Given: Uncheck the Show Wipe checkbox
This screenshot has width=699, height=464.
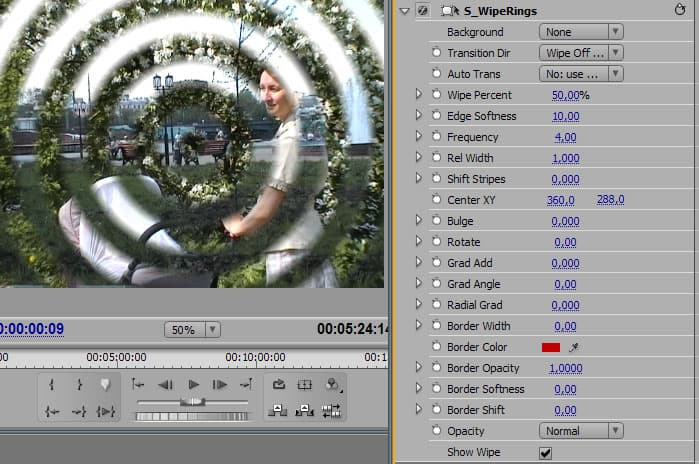Looking at the screenshot, I should point(545,453).
